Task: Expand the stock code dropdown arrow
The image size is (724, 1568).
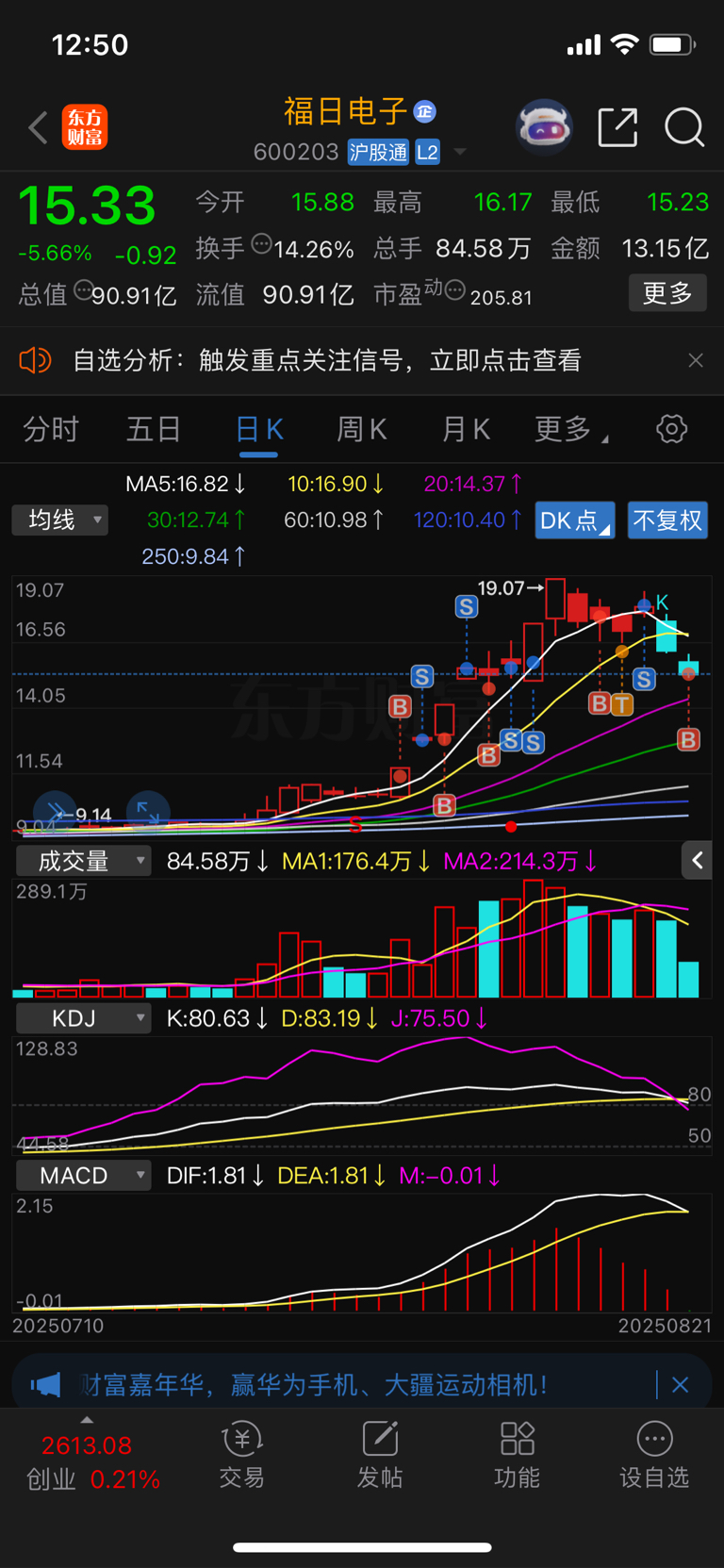Action: 460,152
